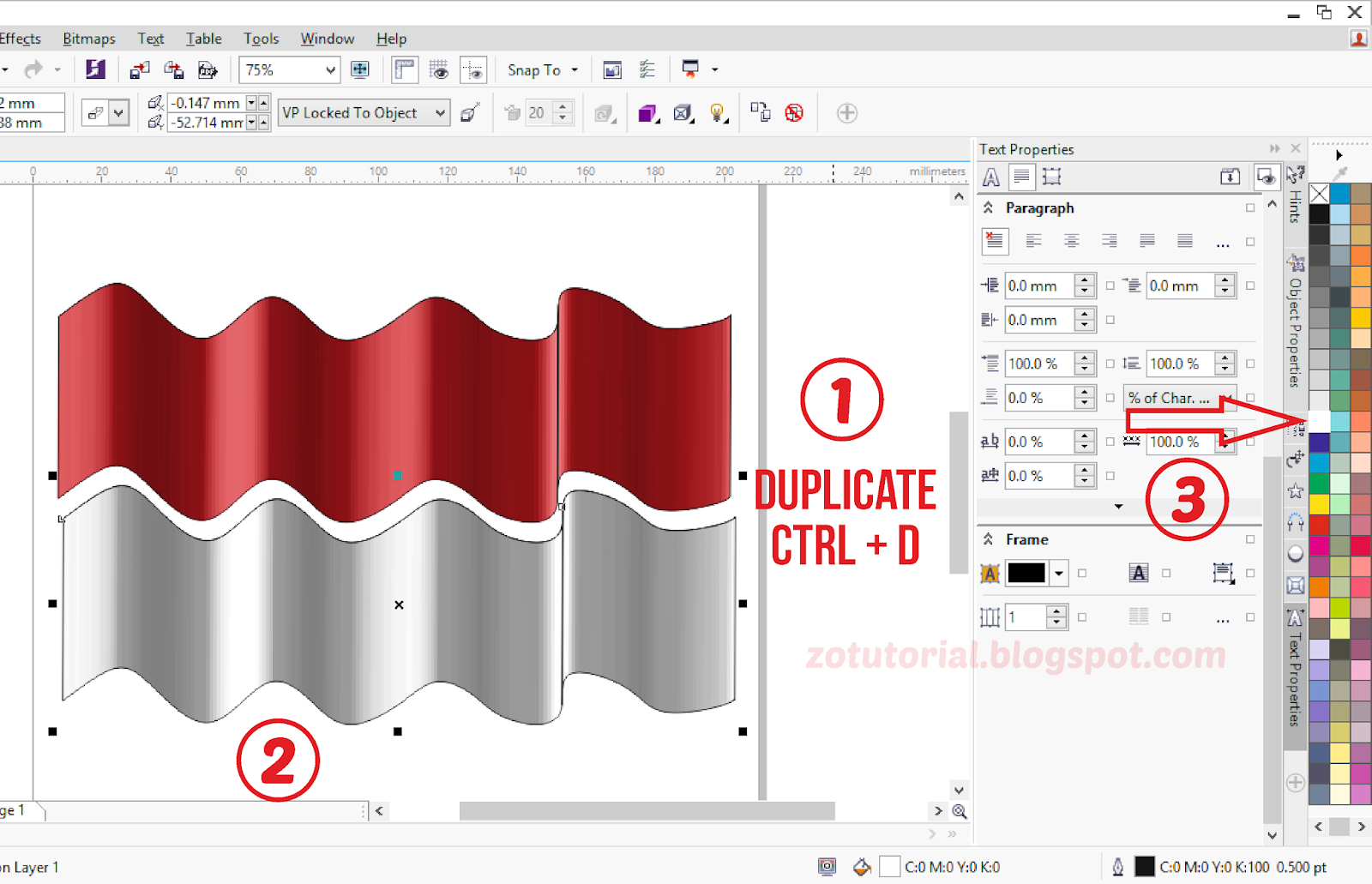Open the Window menu

(328, 39)
